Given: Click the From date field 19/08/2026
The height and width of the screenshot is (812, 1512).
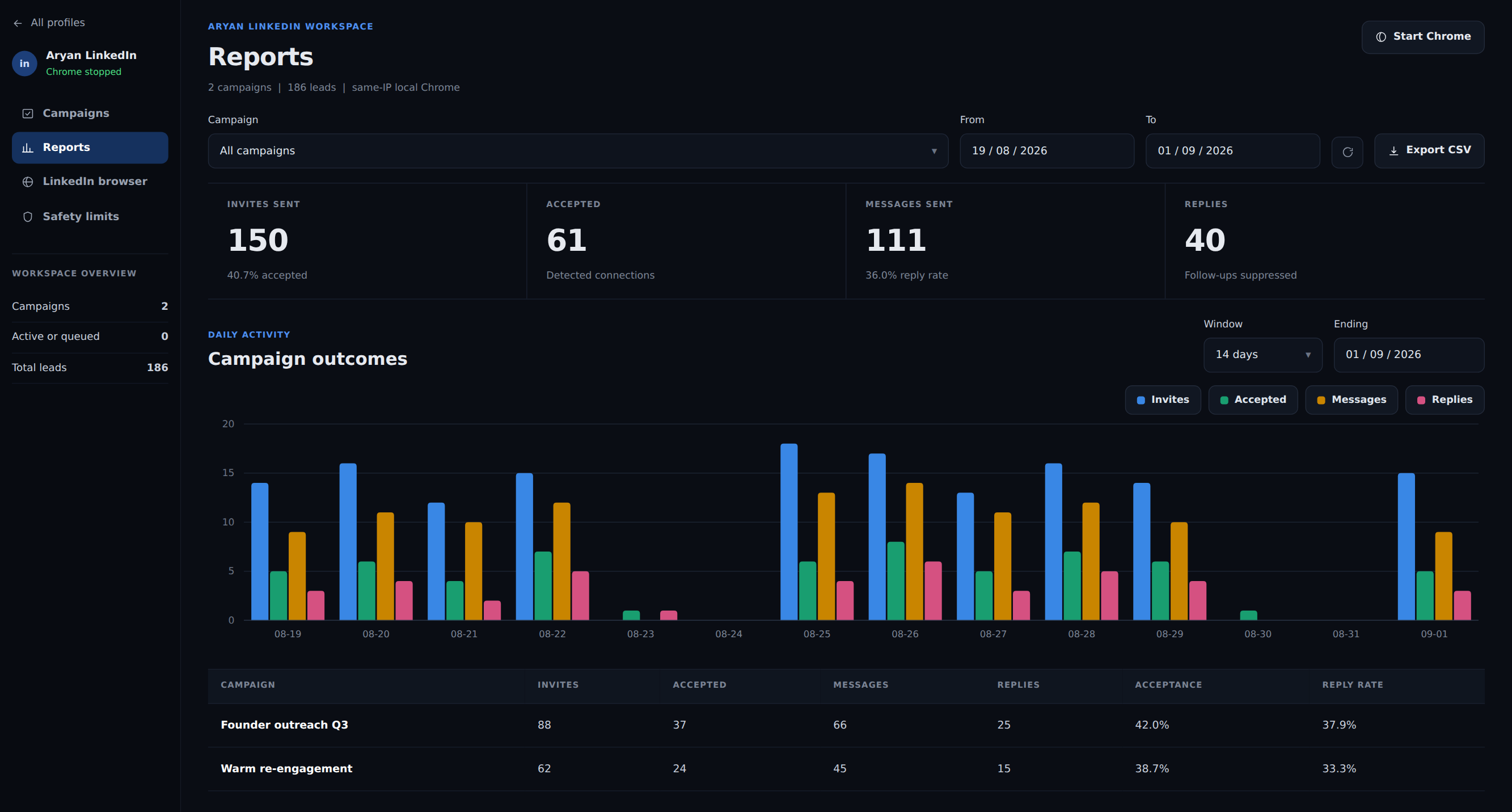Looking at the screenshot, I should 1046,151.
